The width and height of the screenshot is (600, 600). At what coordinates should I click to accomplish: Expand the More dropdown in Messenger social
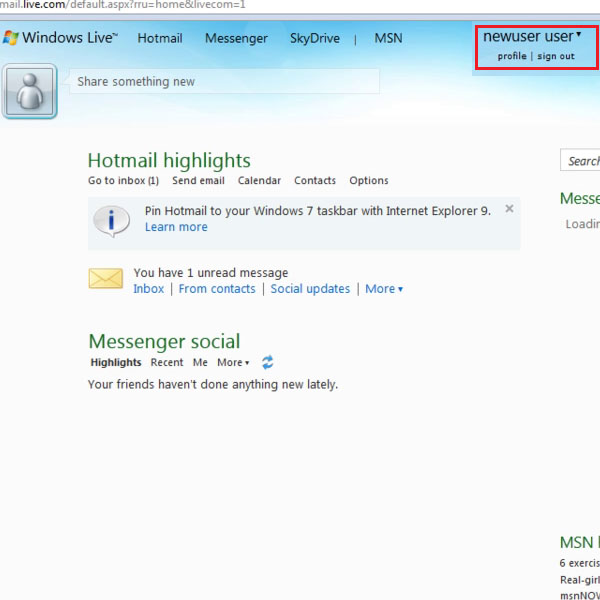click(233, 362)
